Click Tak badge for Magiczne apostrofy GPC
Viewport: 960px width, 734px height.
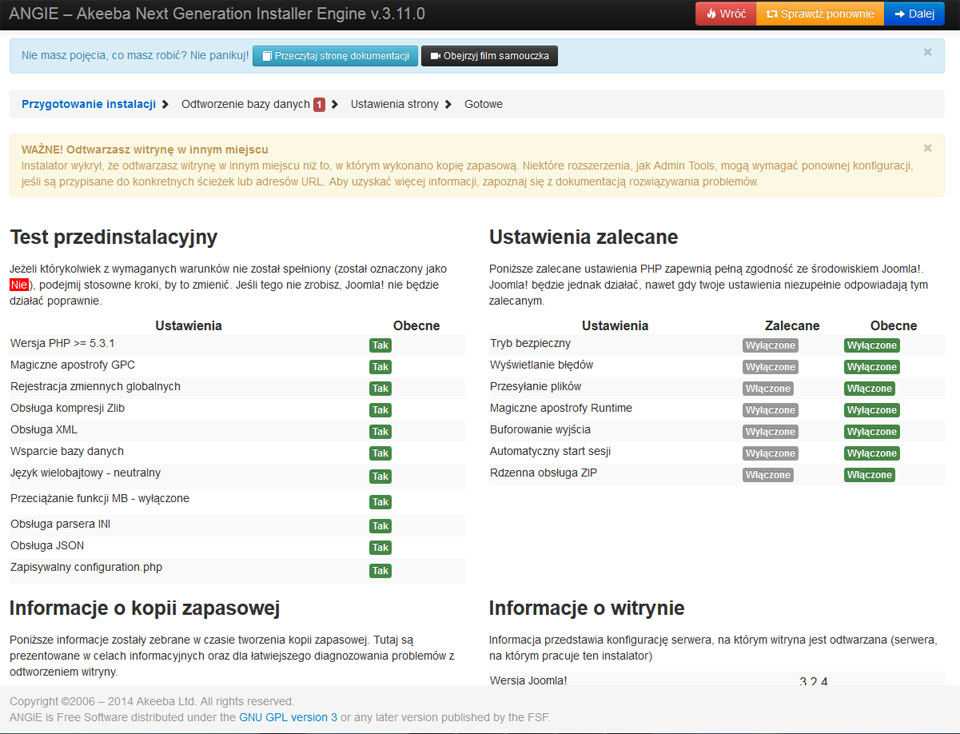380,367
